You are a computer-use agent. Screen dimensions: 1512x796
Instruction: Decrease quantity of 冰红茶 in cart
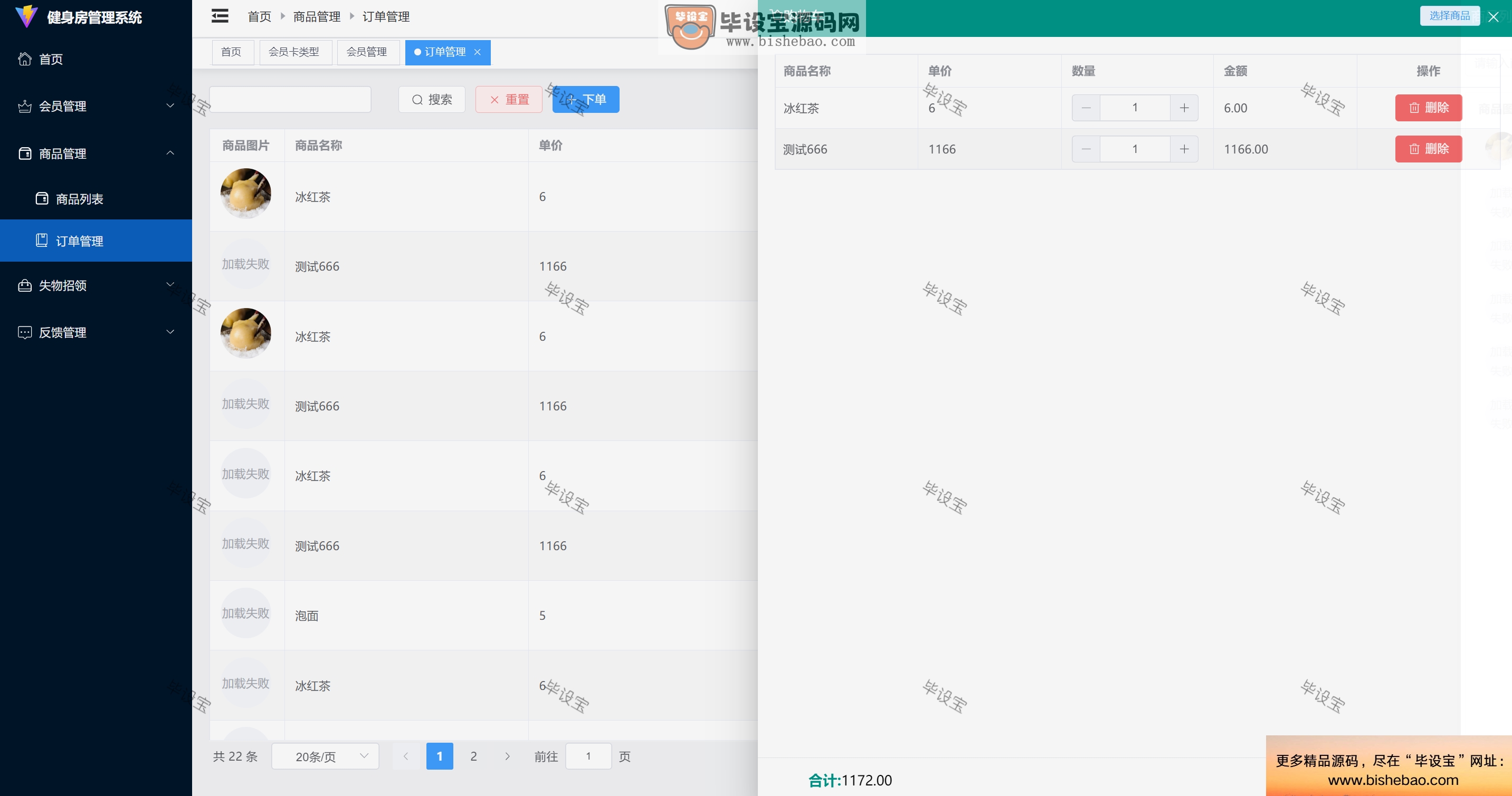pos(1087,108)
